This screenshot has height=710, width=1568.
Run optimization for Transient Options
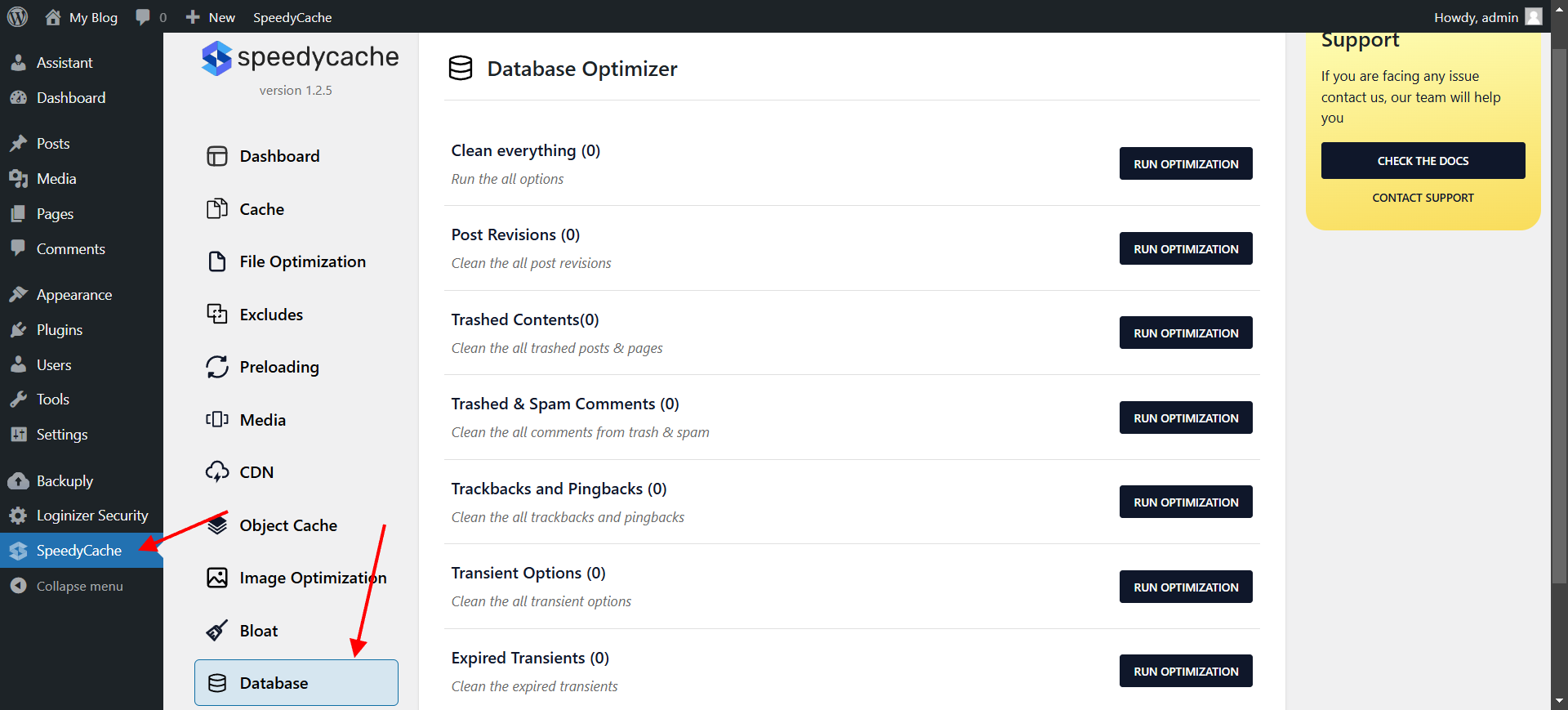coord(1186,587)
